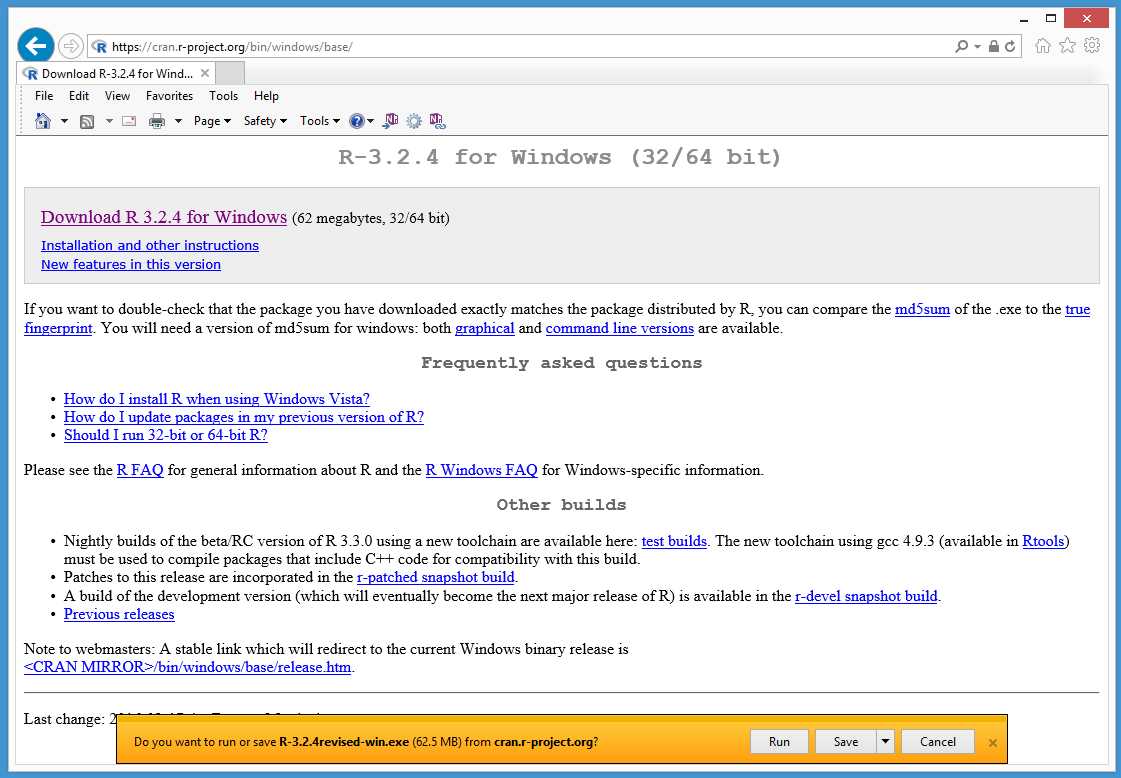View the security lock icon in address bar
The width and height of the screenshot is (1121, 778).
pos(994,46)
